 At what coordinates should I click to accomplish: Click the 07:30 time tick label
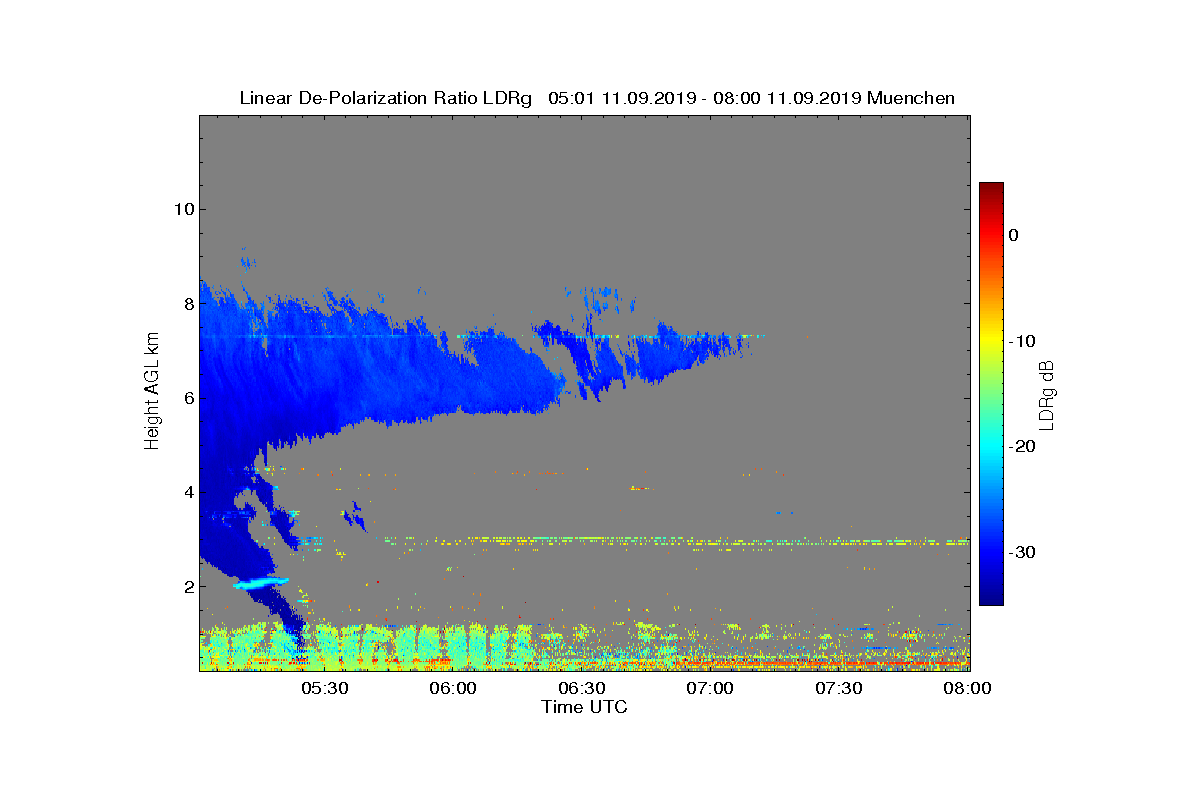pos(839,688)
